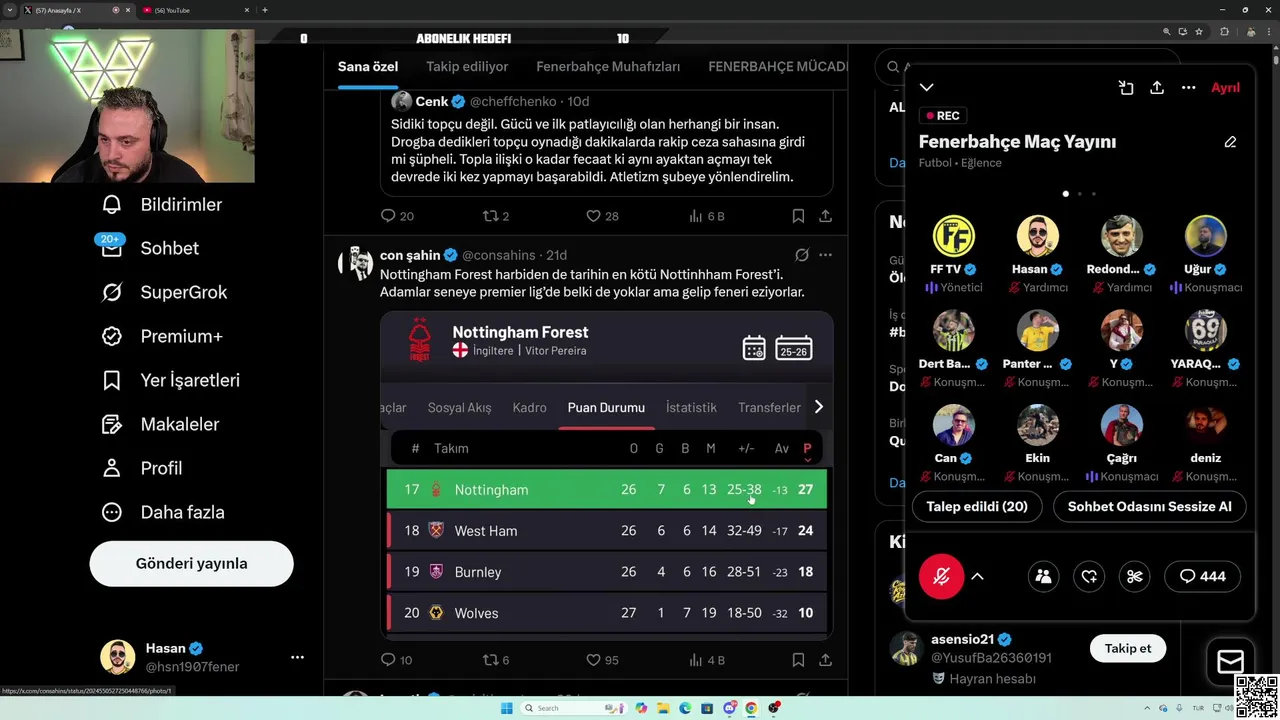1280x720 pixels.
Task: Select Transferler tab in Nottingham card
Action: (x=769, y=407)
